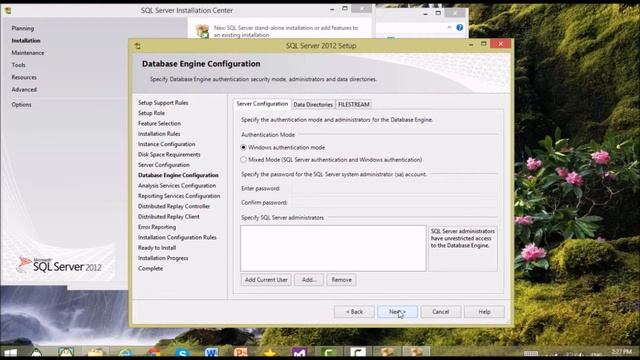This screenshot has height=360, width=640.
Task: Cancel the SQL Server setup
Action: 441,311
